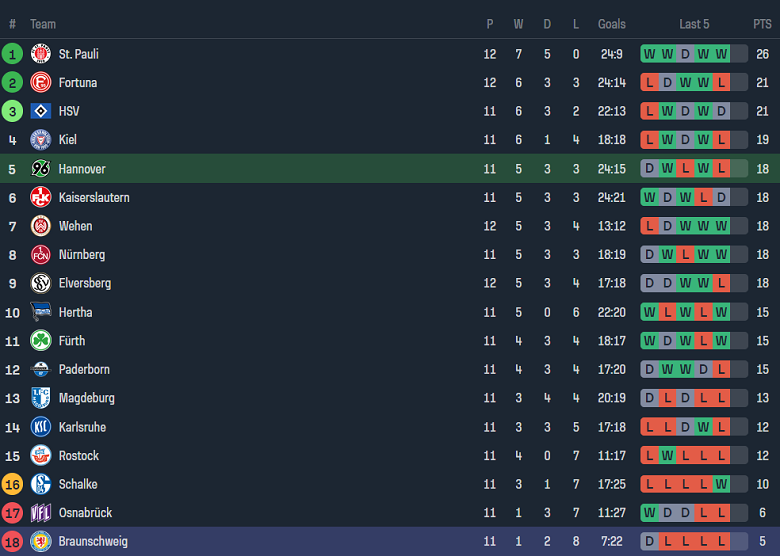The width and height of the screenshot is (780, 556).
Task: Click the Magdeburg club crest
Action: pos(41,398)
